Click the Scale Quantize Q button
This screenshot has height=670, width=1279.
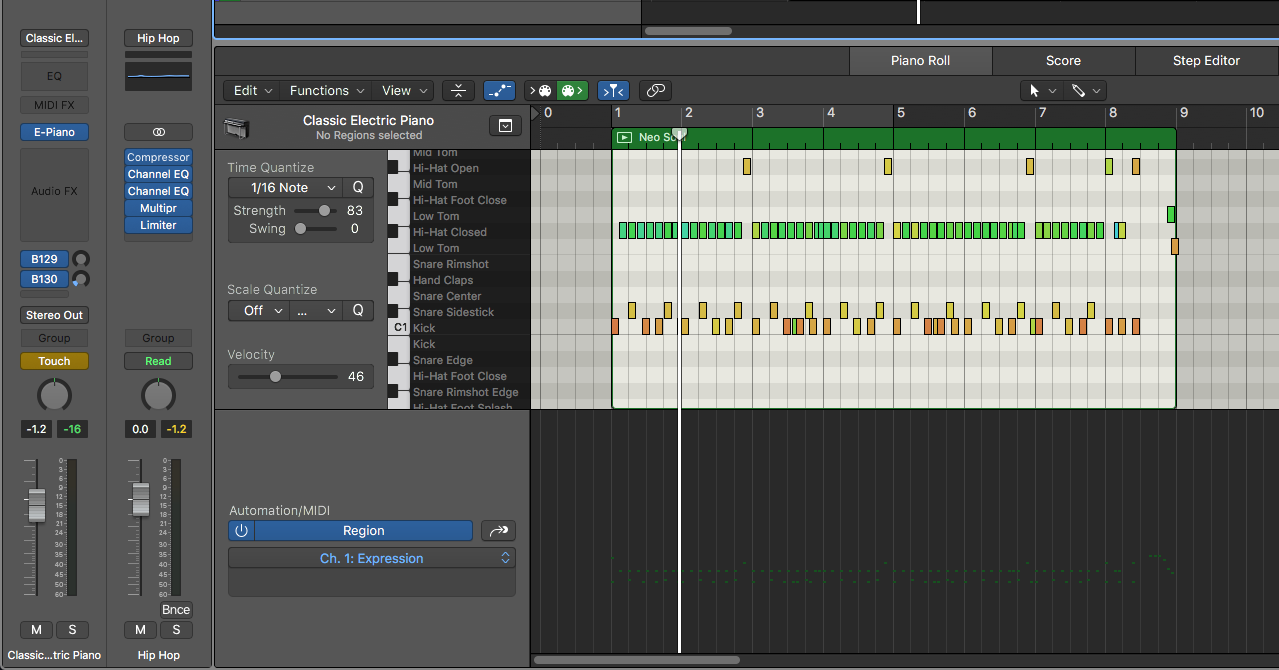click(358, 311)
